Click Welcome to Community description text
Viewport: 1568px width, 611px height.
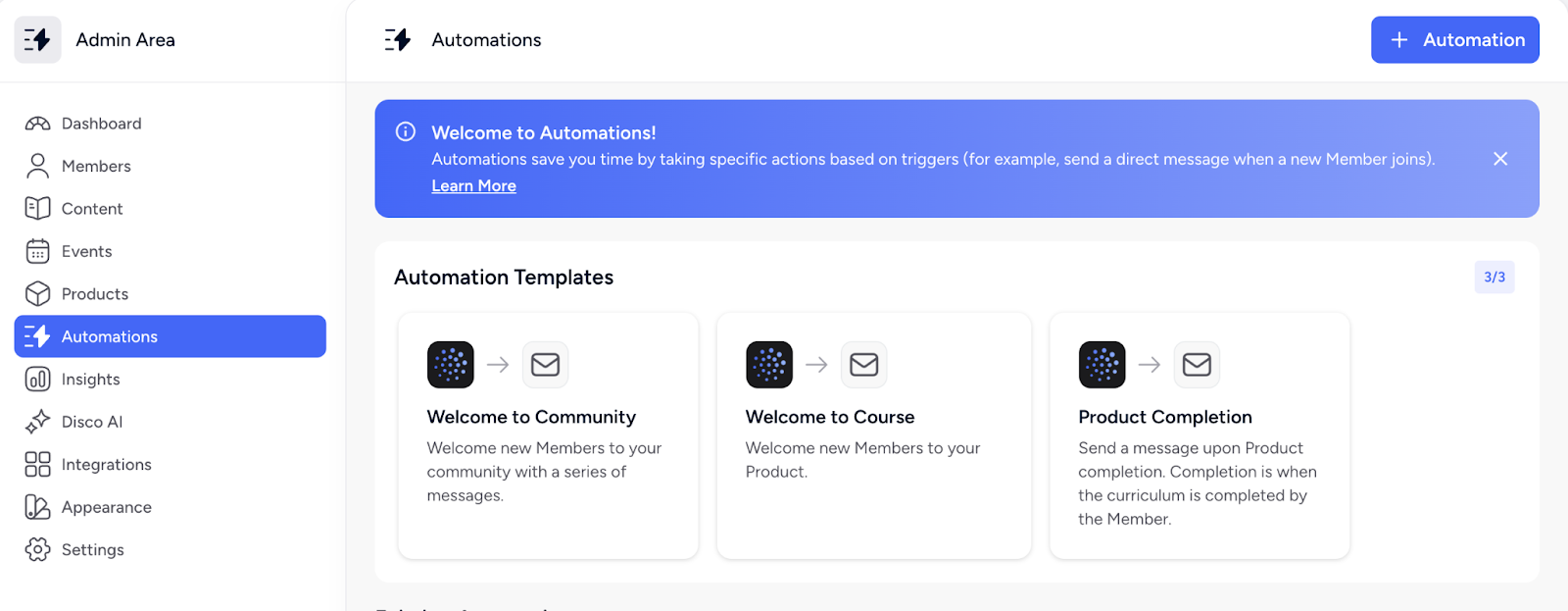tap(544, 472)
